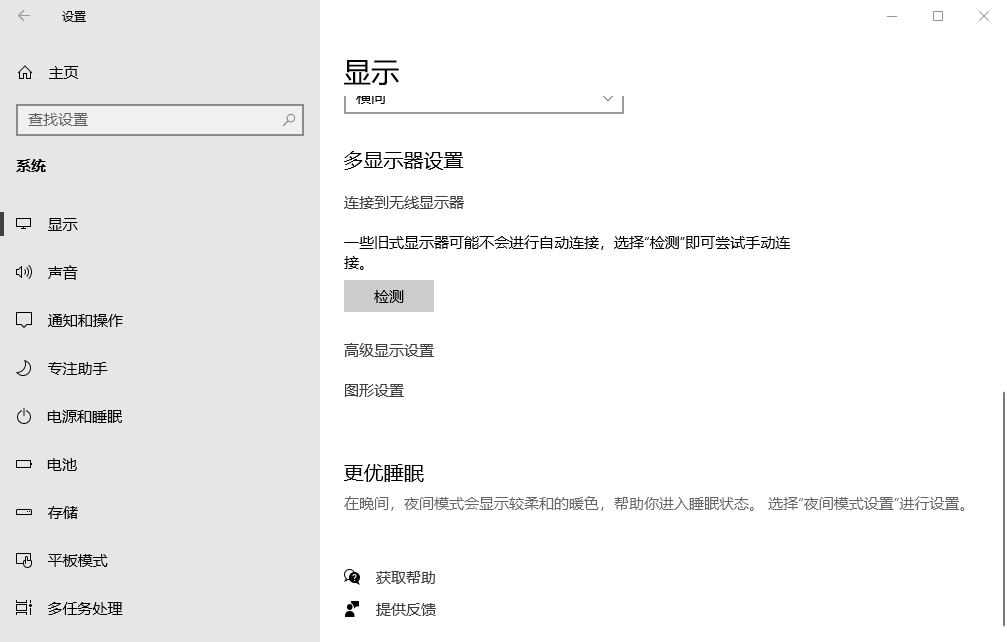The width and height of the screenshot is (1007, 642).
Task: Click the 专注助手 moon icon
Action: (24, 368)
